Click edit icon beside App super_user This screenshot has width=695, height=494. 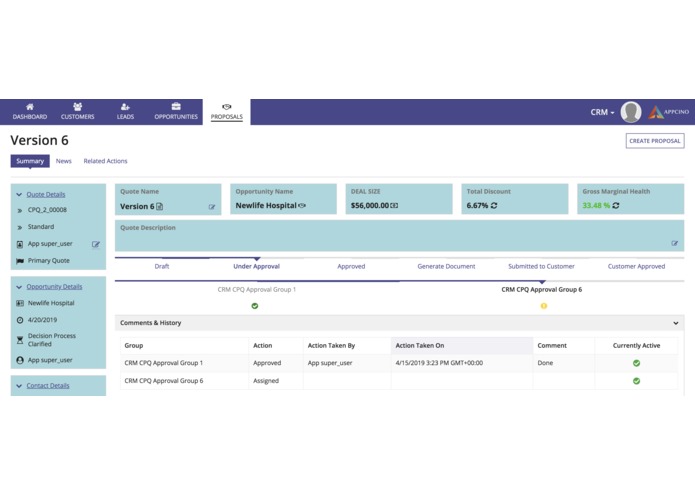[96, 244]
